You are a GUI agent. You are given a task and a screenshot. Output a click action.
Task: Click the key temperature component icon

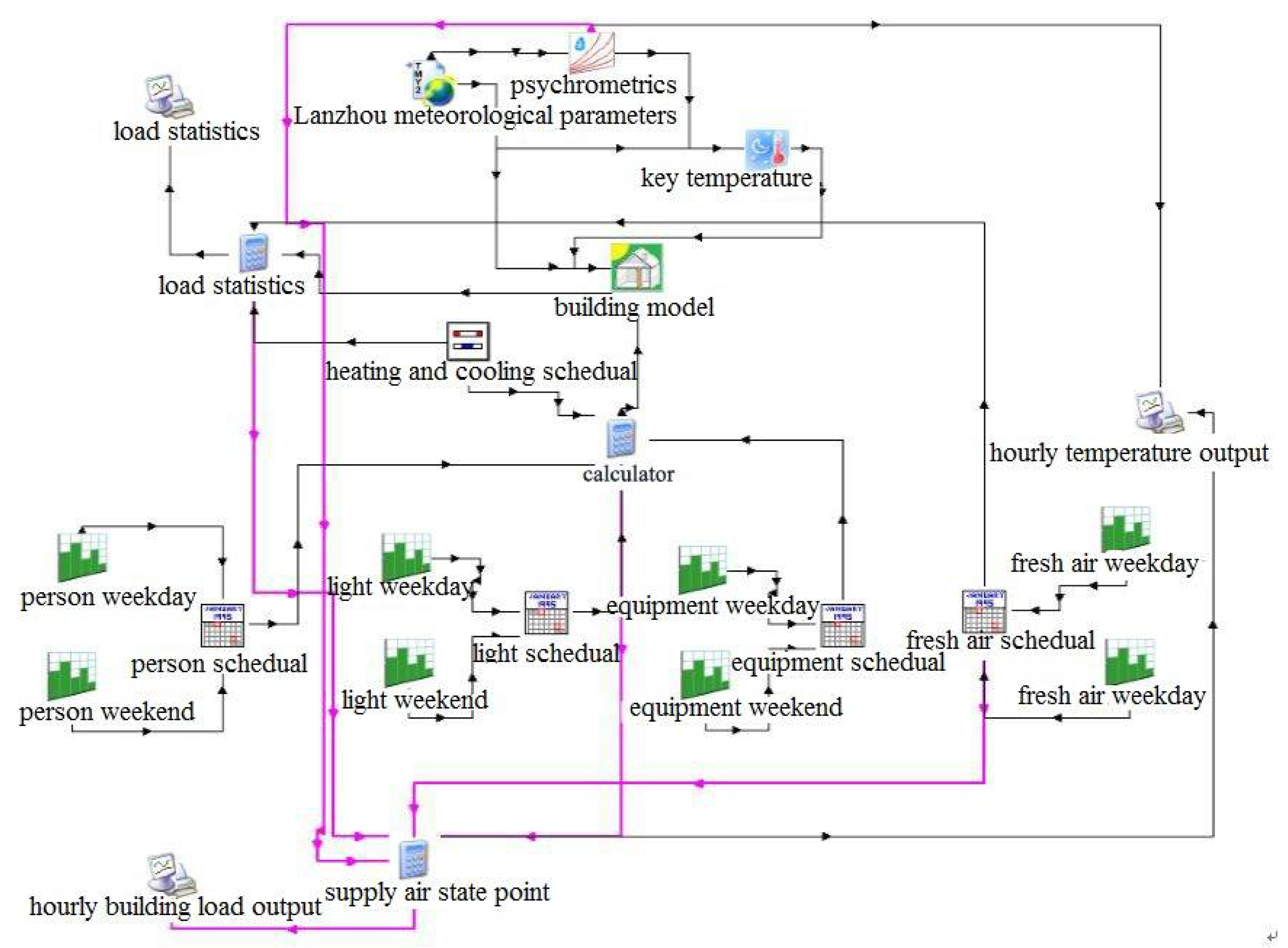(767, 149)
